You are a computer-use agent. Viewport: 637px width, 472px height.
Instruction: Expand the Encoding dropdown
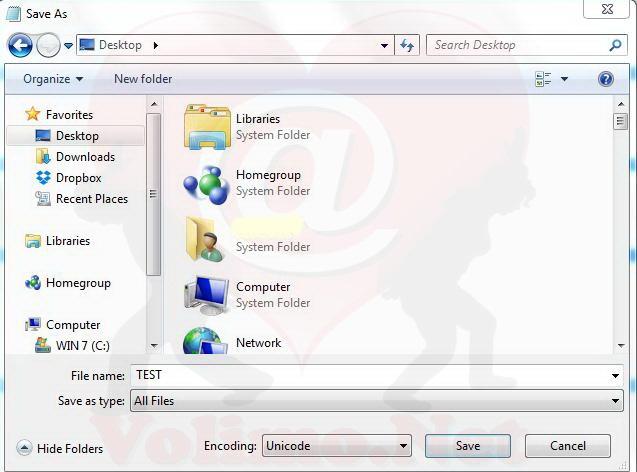pyautogui.click(x=404, y=446)
